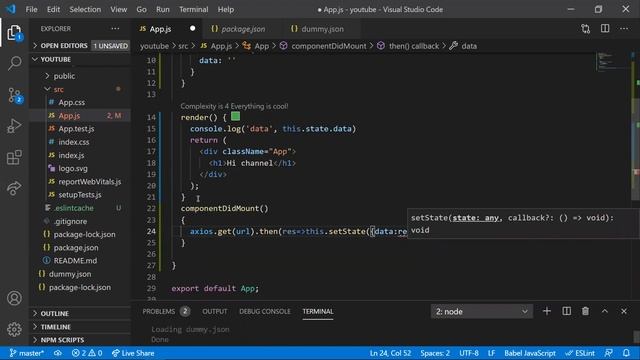Open the Search view in activity bar

coord(14,63)
